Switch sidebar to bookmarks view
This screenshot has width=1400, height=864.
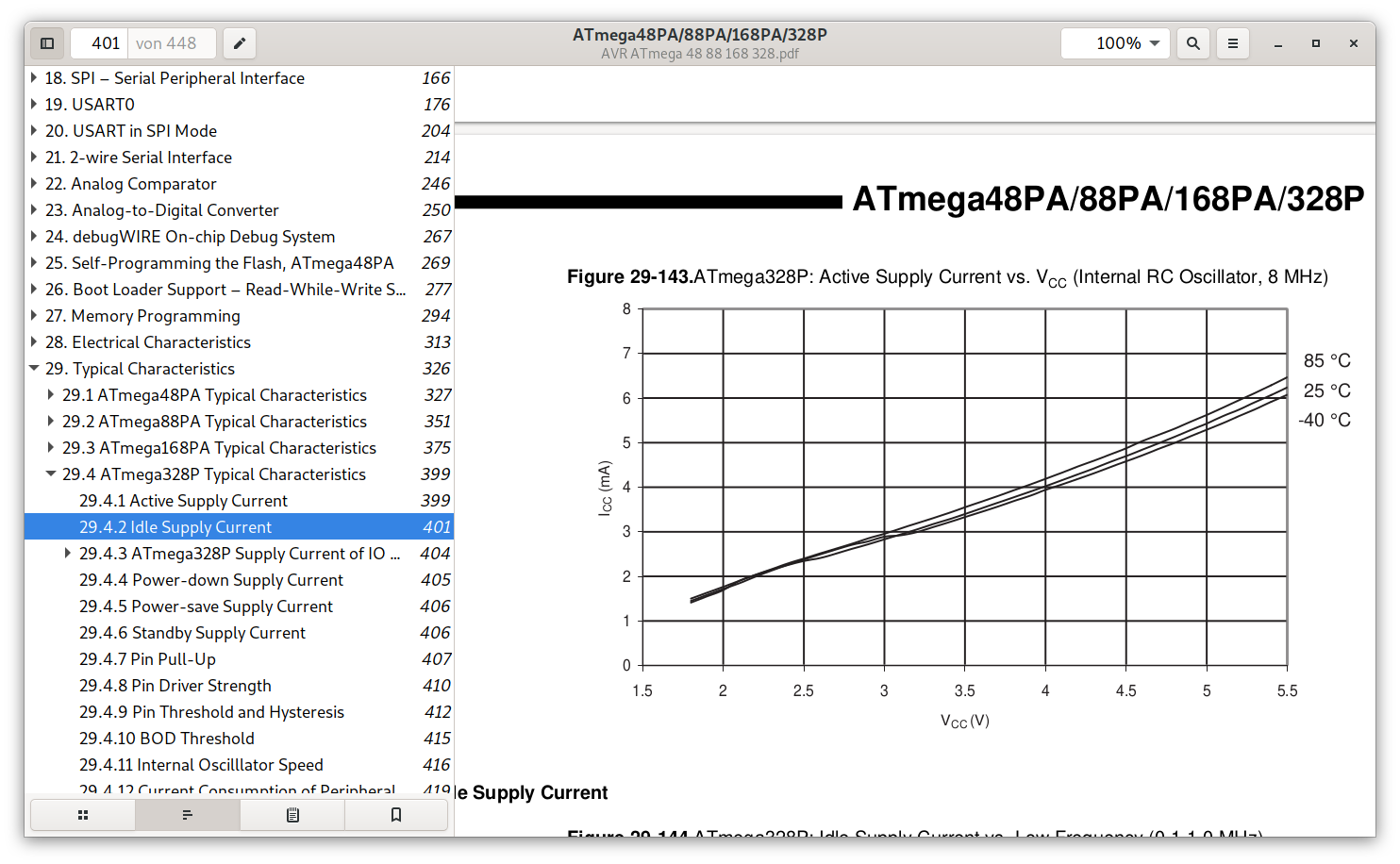point(396,815)
